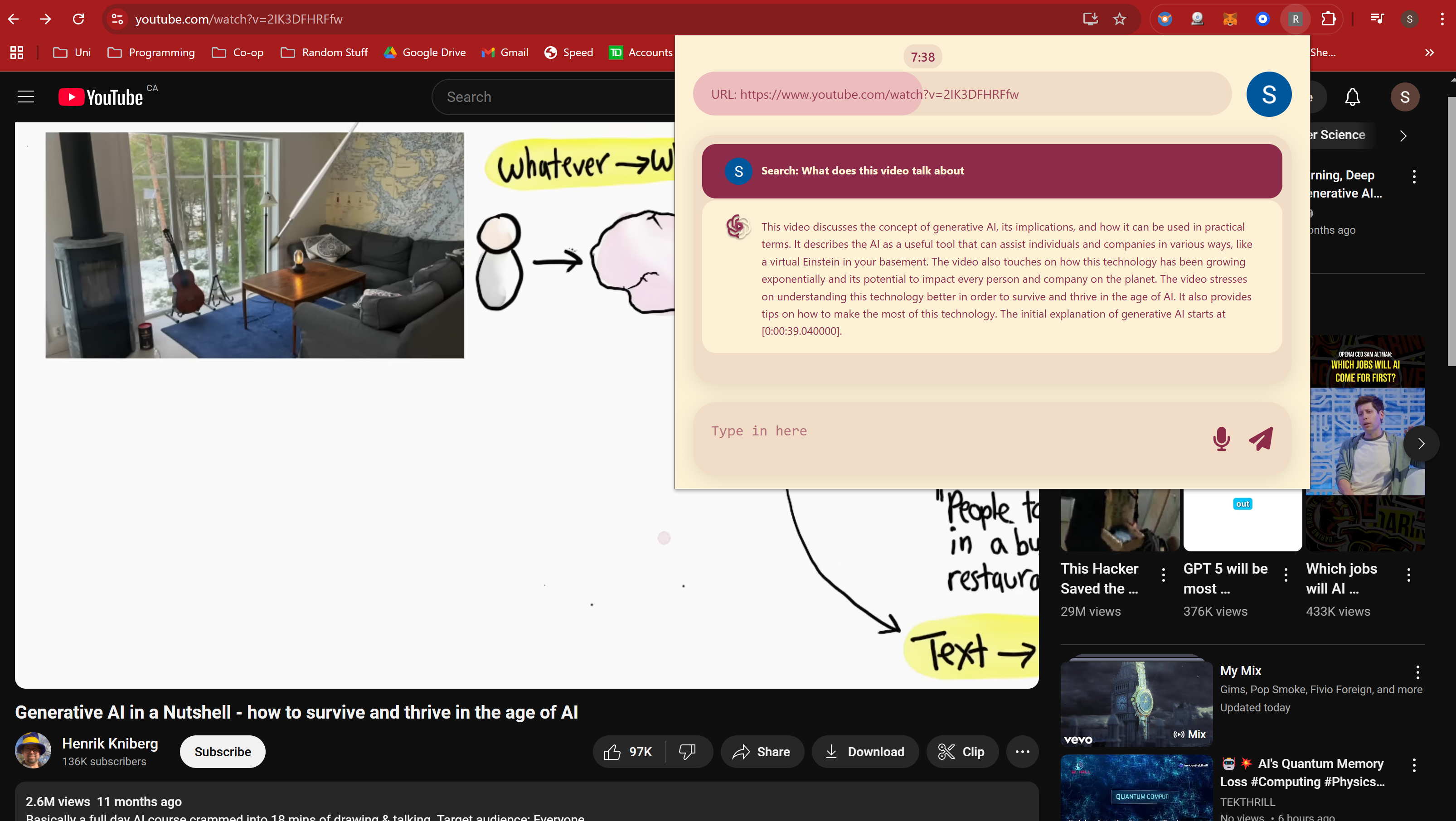
Task: Click the R extension icon in toolbar
Action: (x=1296, y=19)
